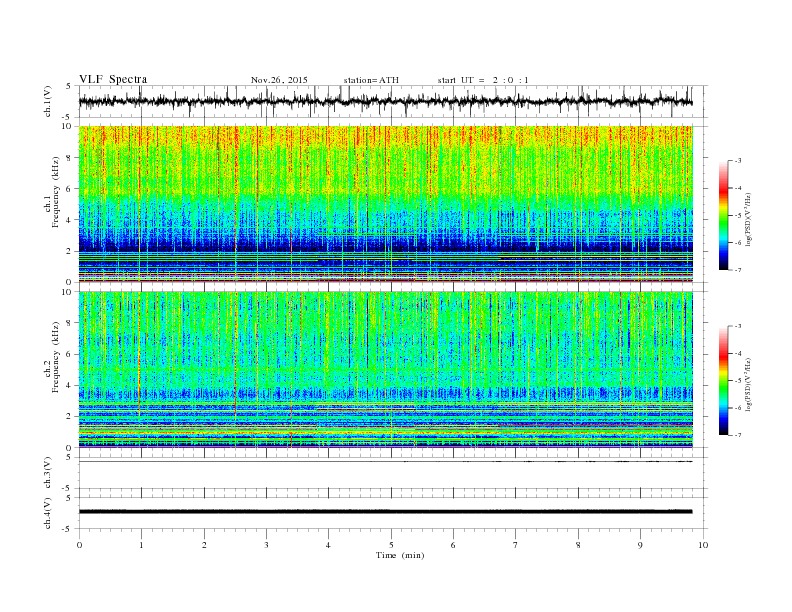
Task: Click the "-7" label on ch.1 color bar
Action: click(x=738, y=270)
